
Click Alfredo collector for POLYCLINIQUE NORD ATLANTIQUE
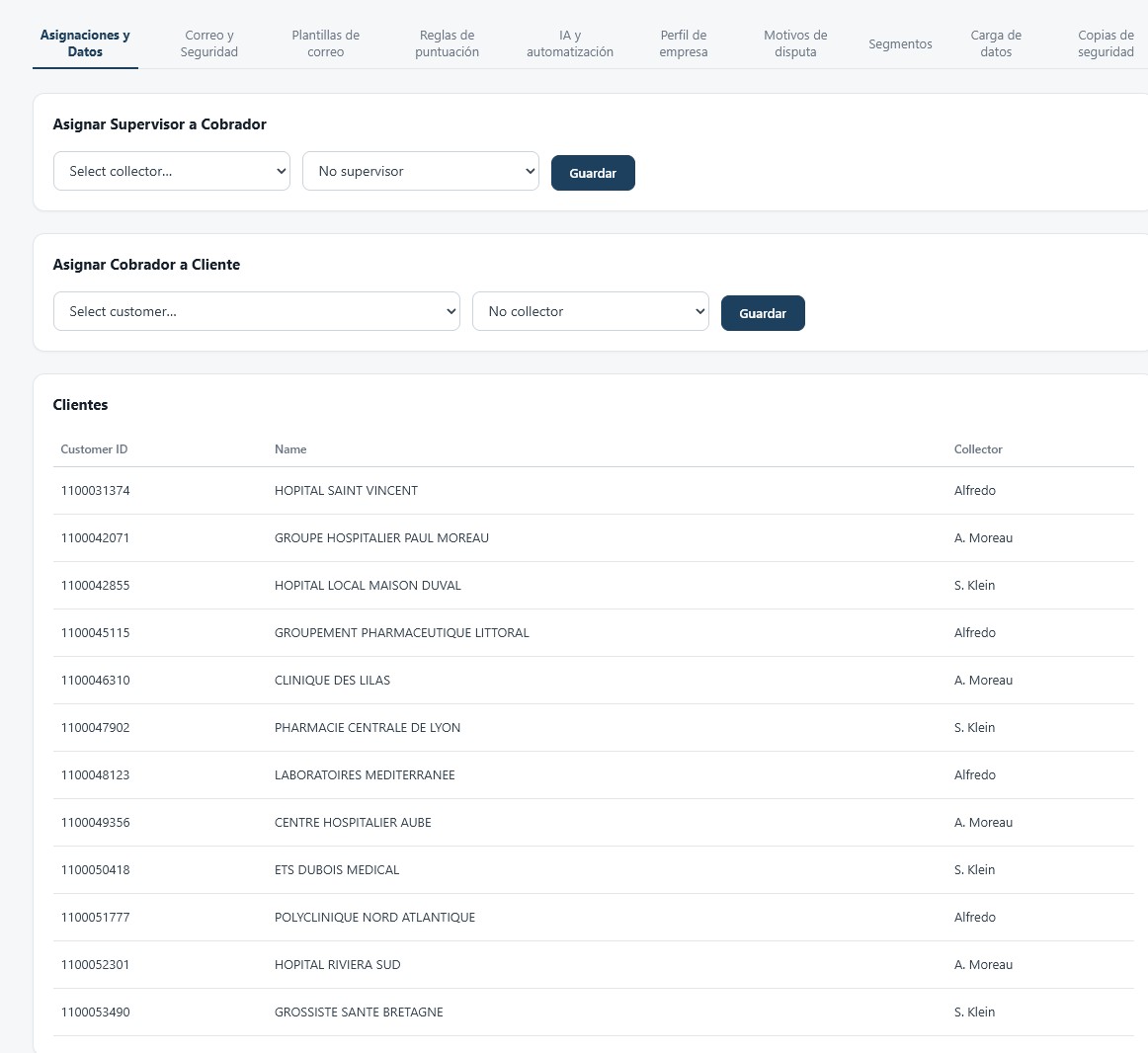point(974,917)
